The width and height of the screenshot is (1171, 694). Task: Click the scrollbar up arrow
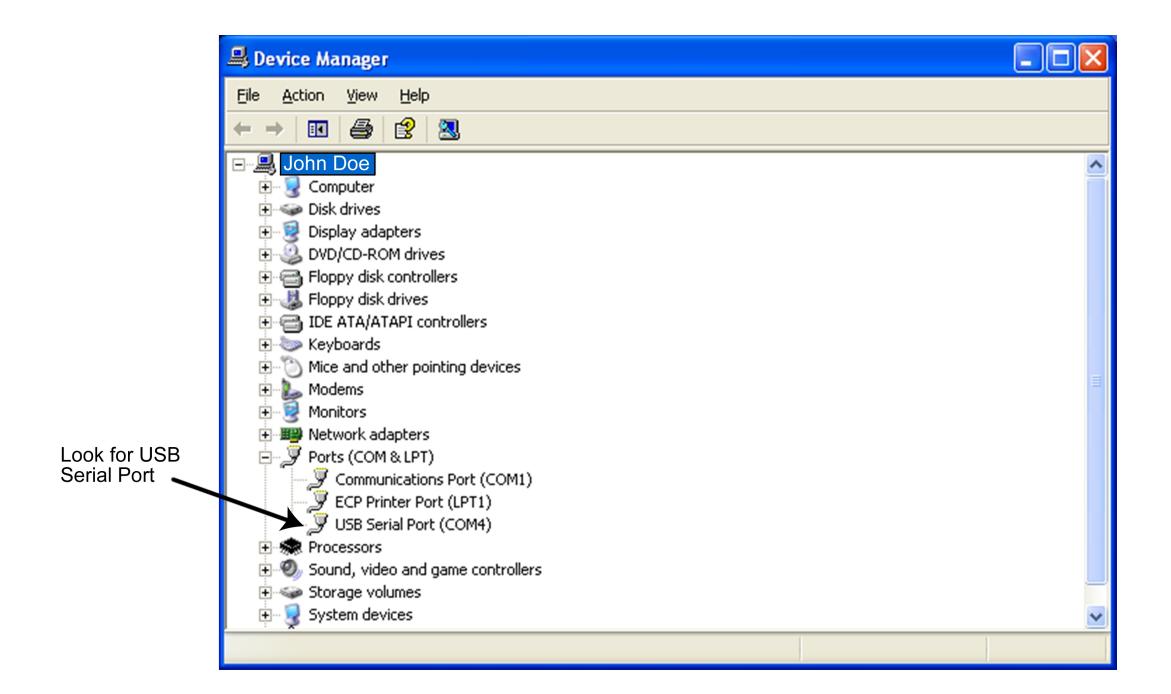pos(1096,164)
